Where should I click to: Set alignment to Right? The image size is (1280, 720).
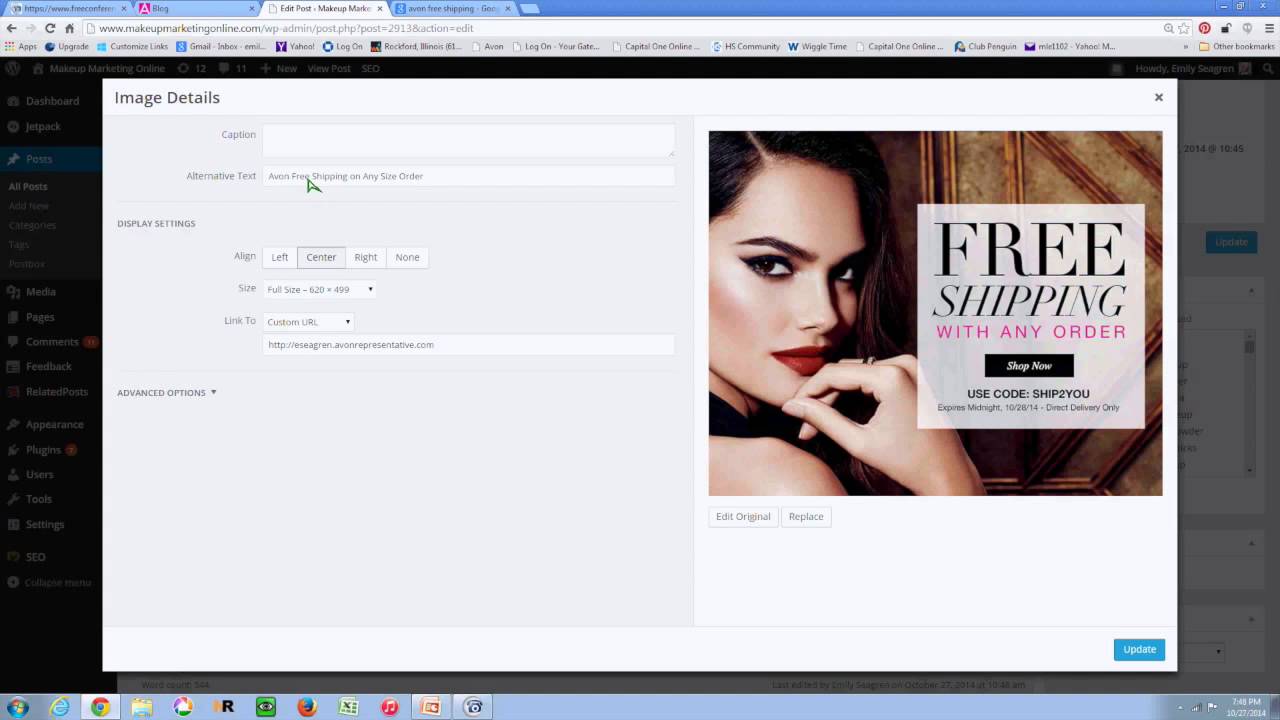[366, 257]
